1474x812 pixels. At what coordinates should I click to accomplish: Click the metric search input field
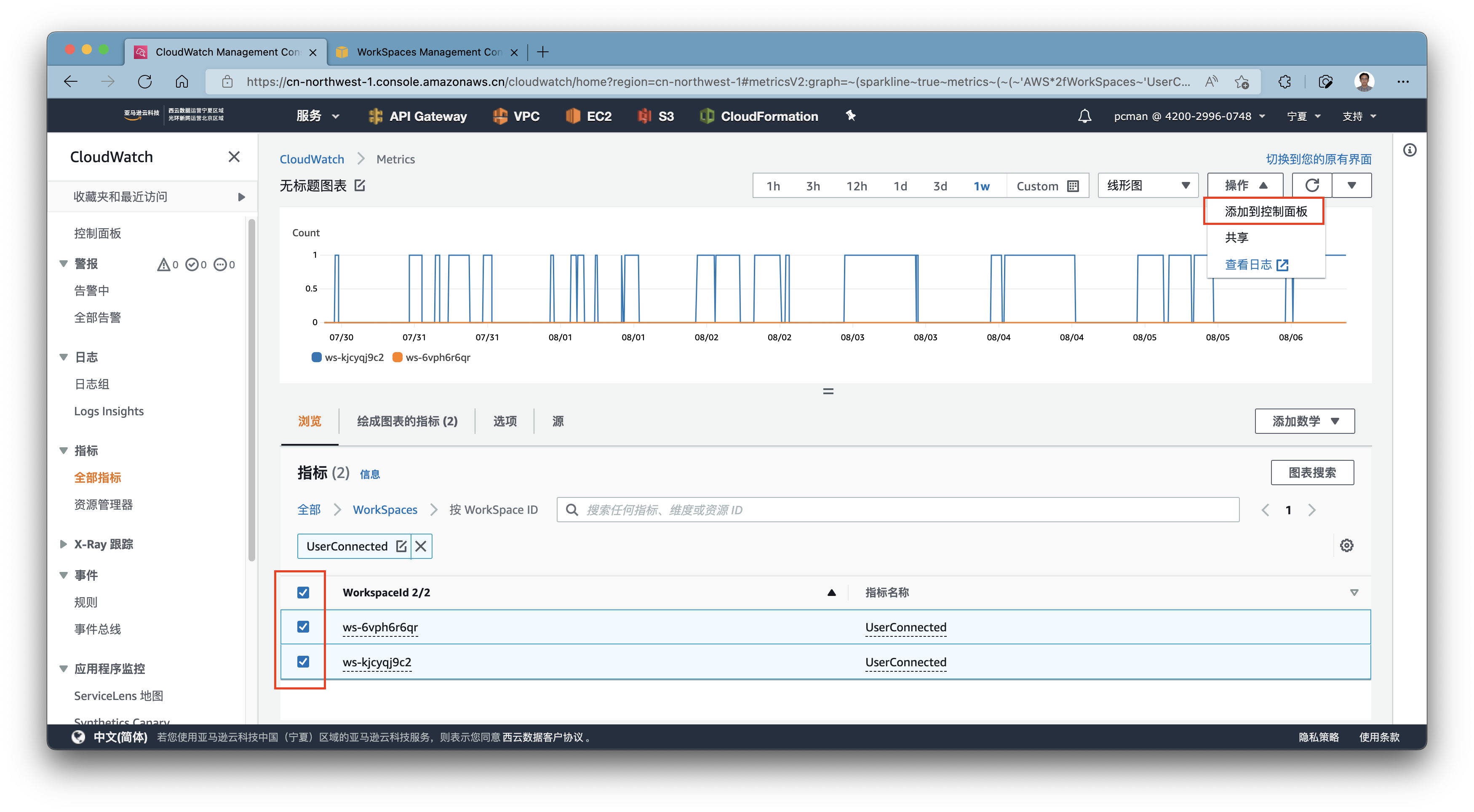(898, 510)
